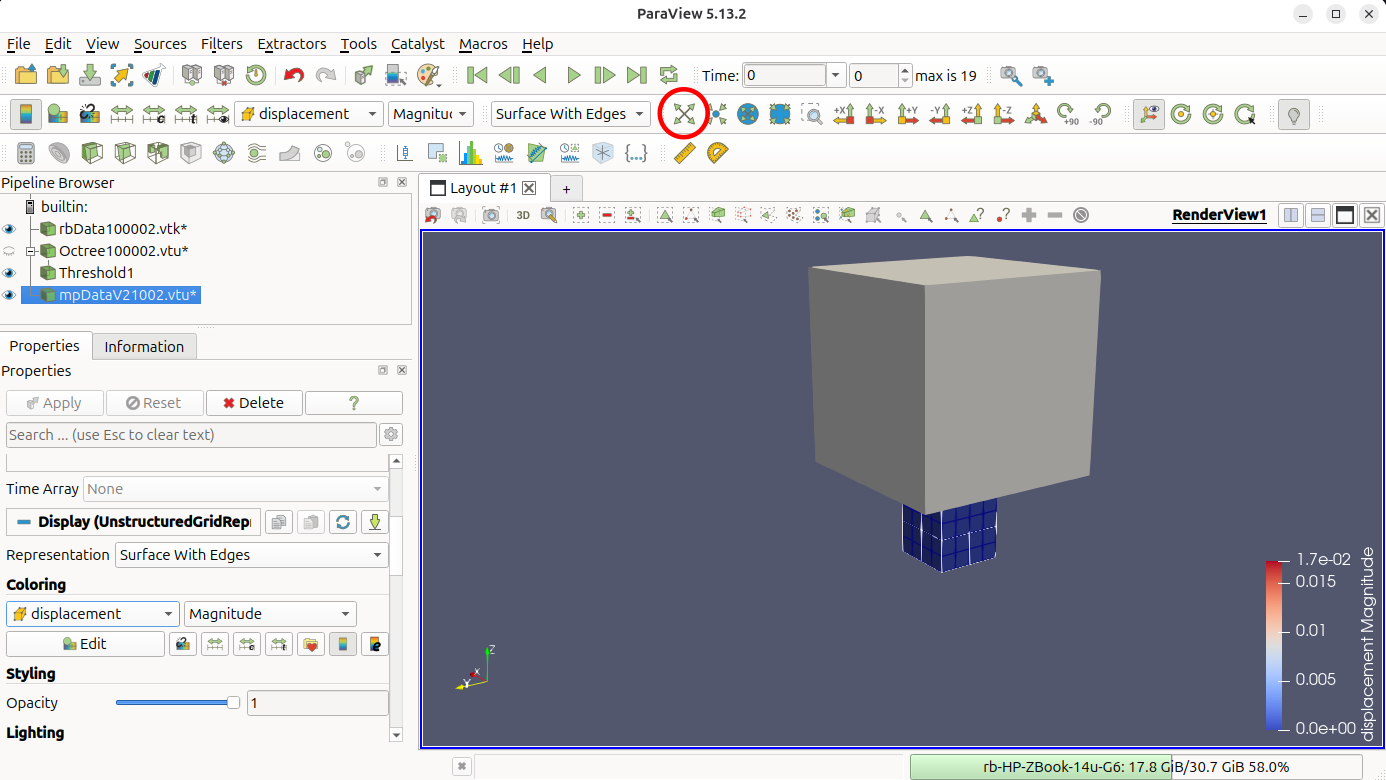Toggle loop playback icon

click(x=669, y=75)
